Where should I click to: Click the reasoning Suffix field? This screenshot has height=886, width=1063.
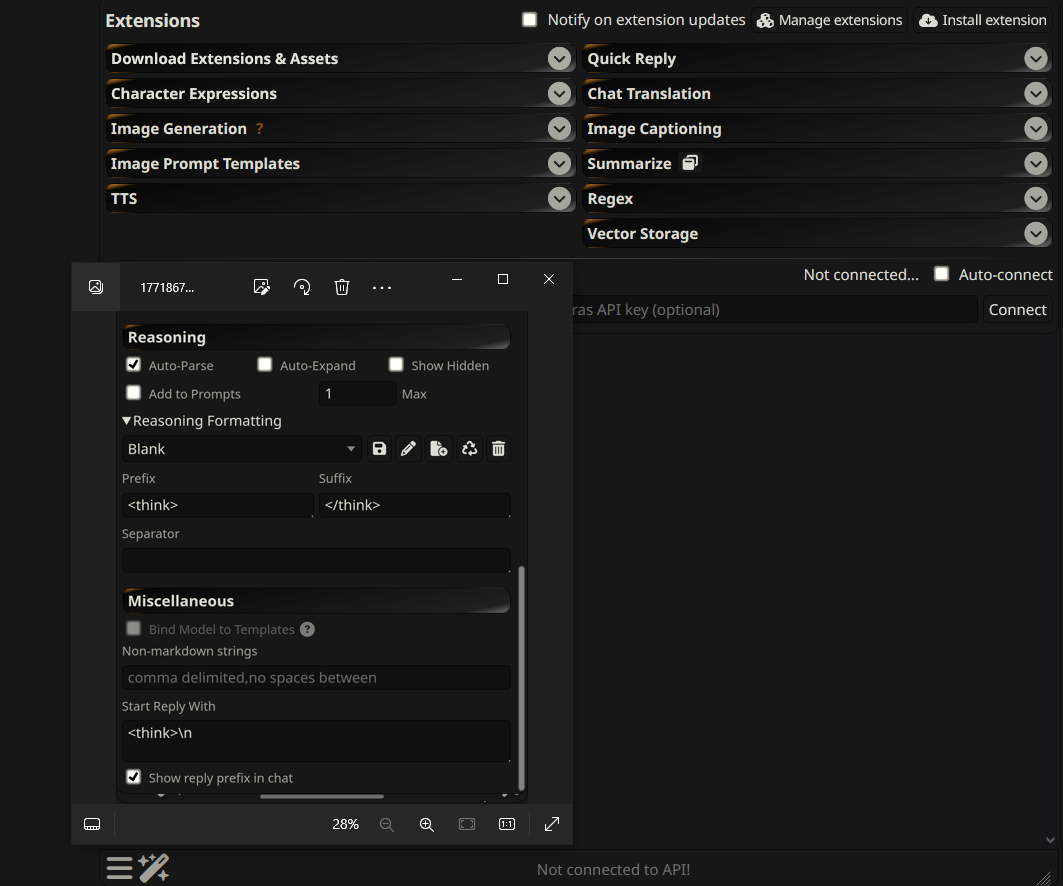coord(414,505)
